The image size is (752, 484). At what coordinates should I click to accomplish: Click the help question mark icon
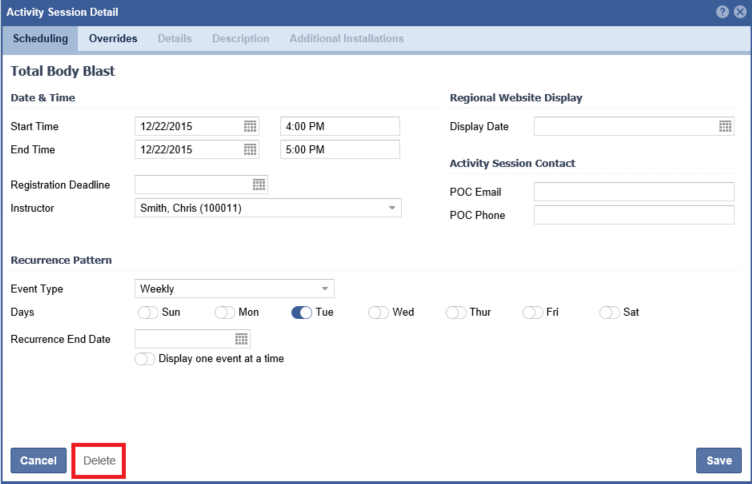pos(722,11)
